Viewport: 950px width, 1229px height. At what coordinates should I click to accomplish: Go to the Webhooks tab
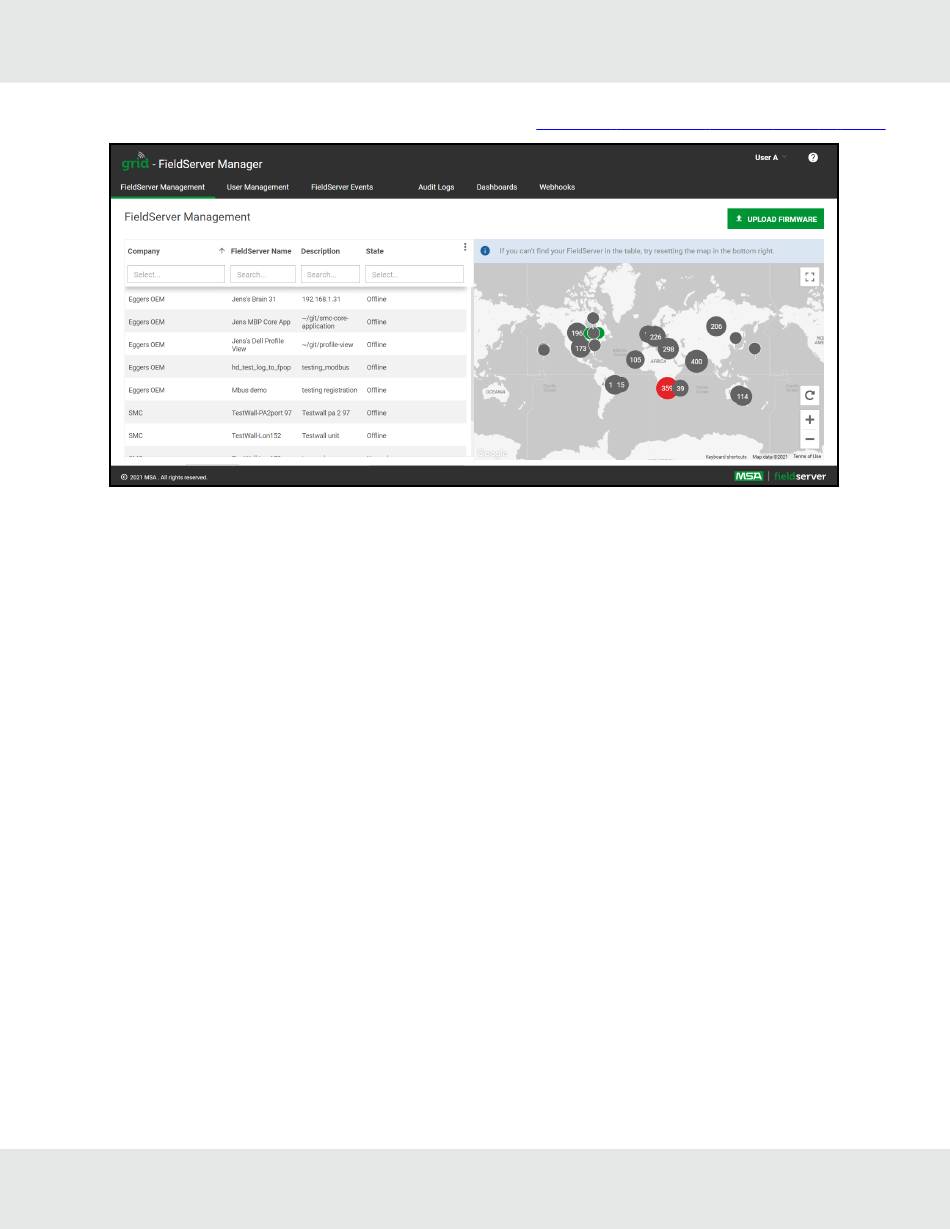click(557, 187)
